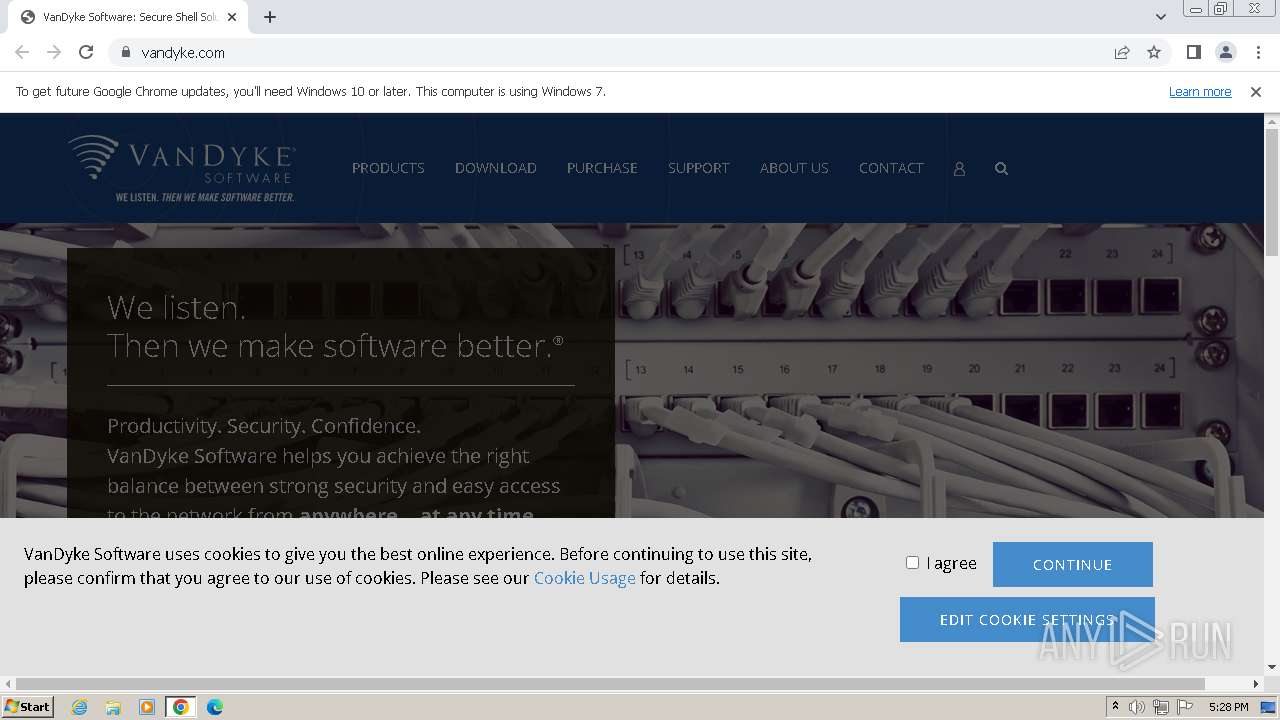Click the Windows Start button
The image size is (1280, 720).
click(x=28, y=707)
